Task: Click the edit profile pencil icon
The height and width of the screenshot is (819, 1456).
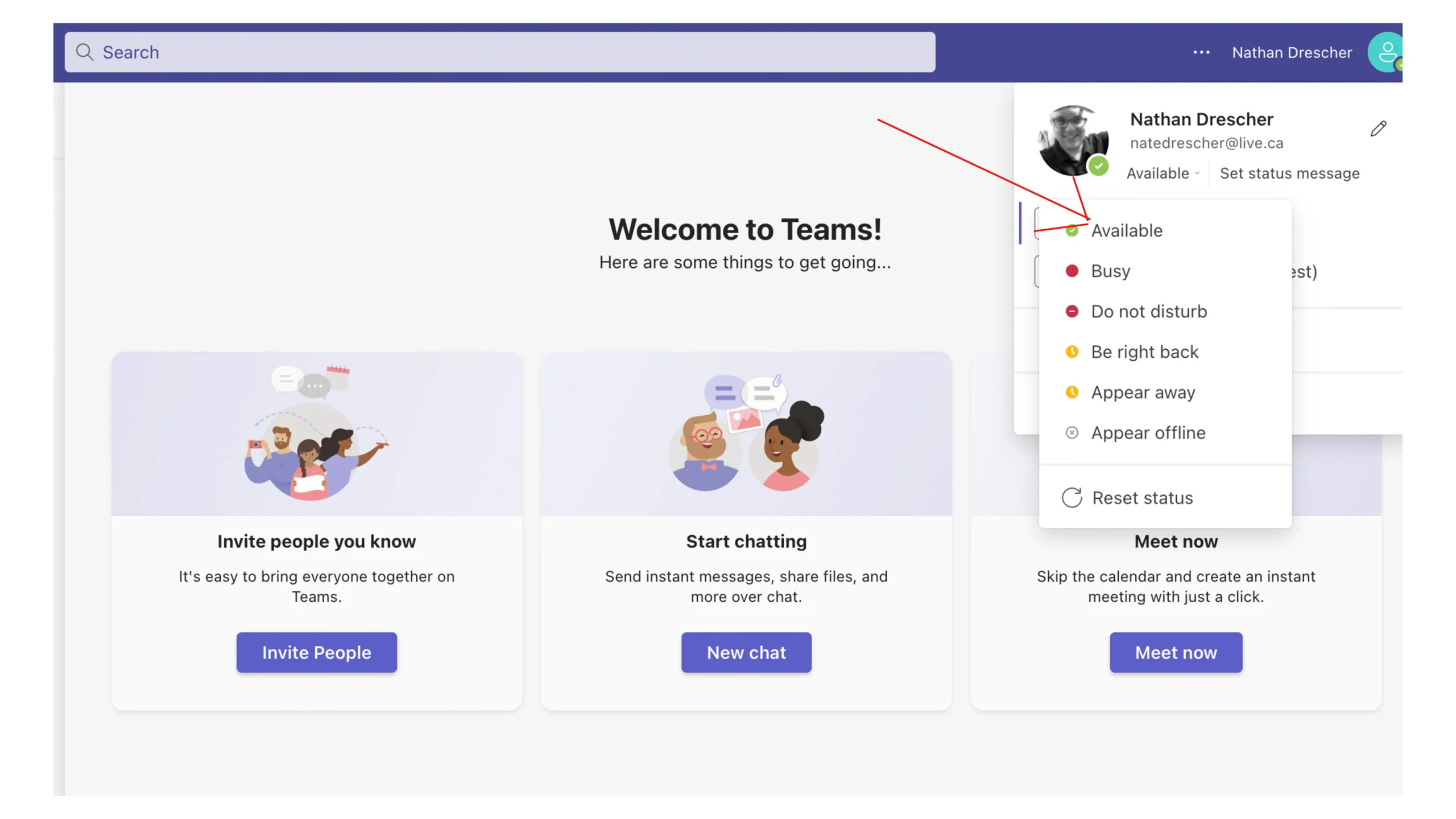Action: (1378, 127)
